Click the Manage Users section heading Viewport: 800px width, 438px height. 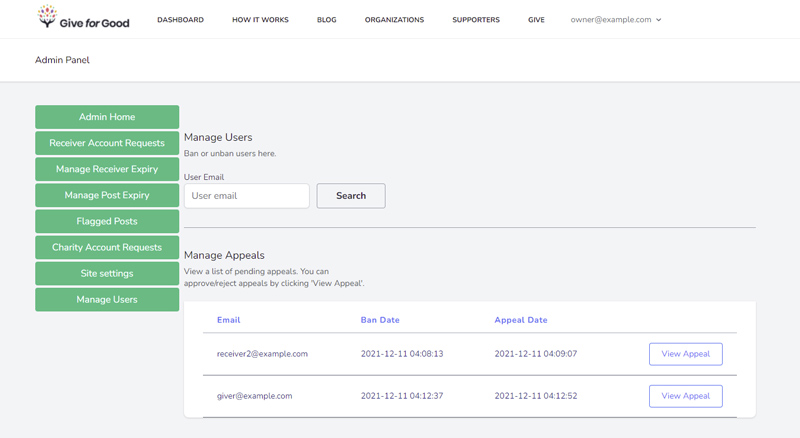click(x=218, y=137)
